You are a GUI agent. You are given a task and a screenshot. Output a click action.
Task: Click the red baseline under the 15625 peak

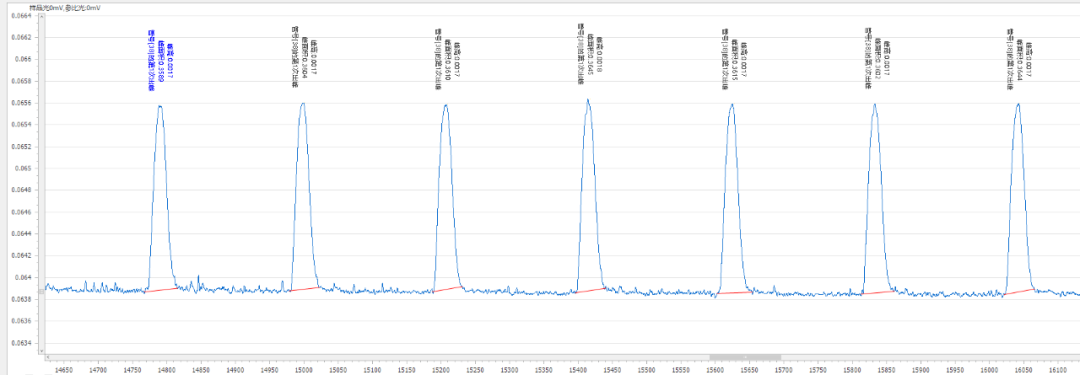click(x=734, y=293)
